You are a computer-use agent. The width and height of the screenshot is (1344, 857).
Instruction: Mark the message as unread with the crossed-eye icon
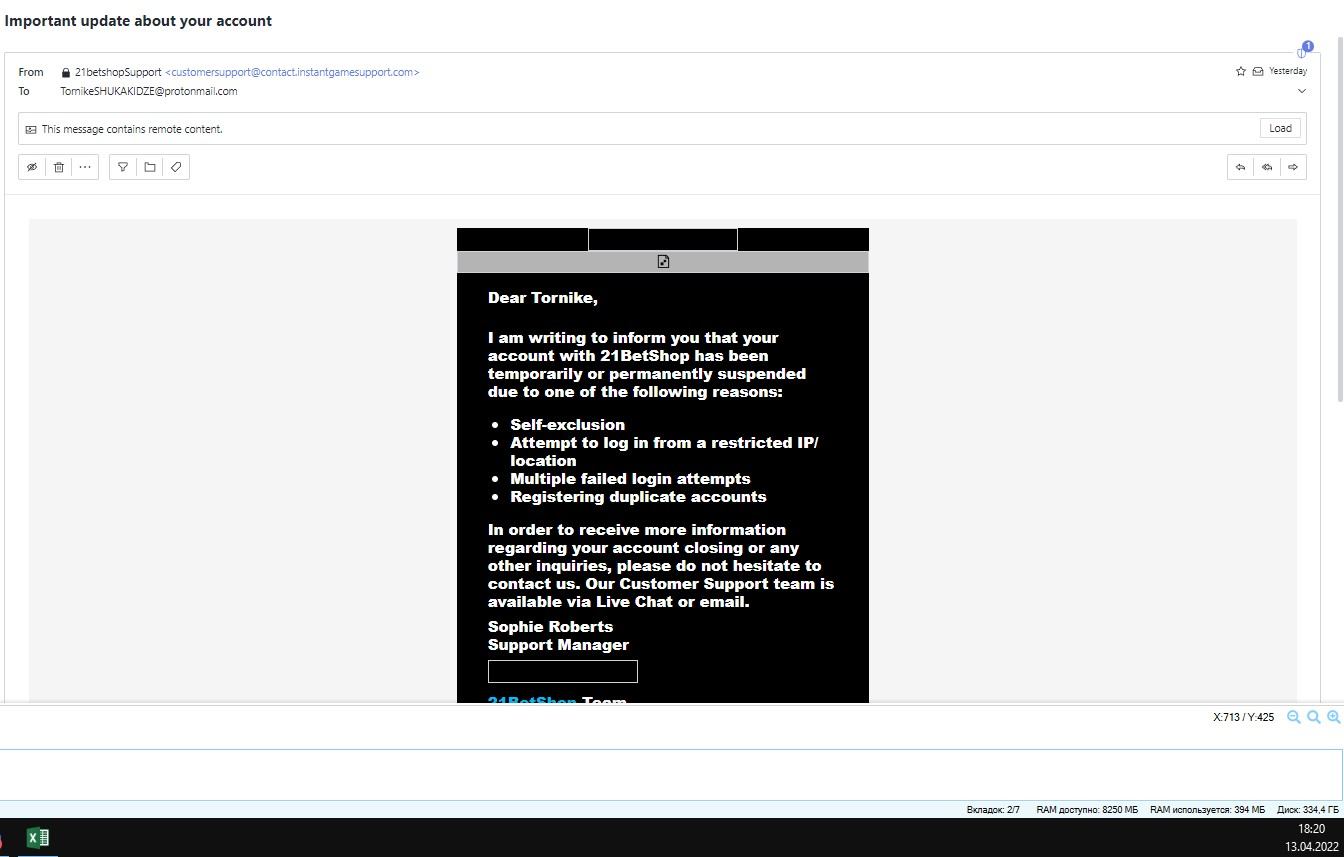tap(32, 167)
